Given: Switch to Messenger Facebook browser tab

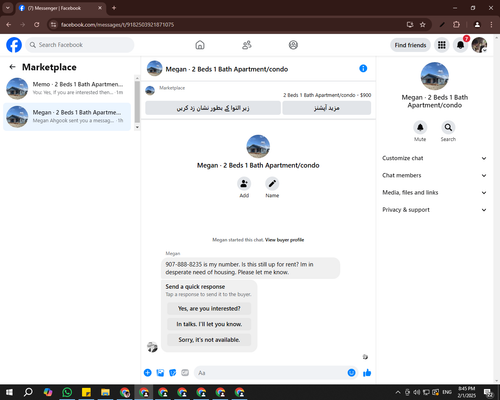Looking at the screenshot, I should 61,8.
